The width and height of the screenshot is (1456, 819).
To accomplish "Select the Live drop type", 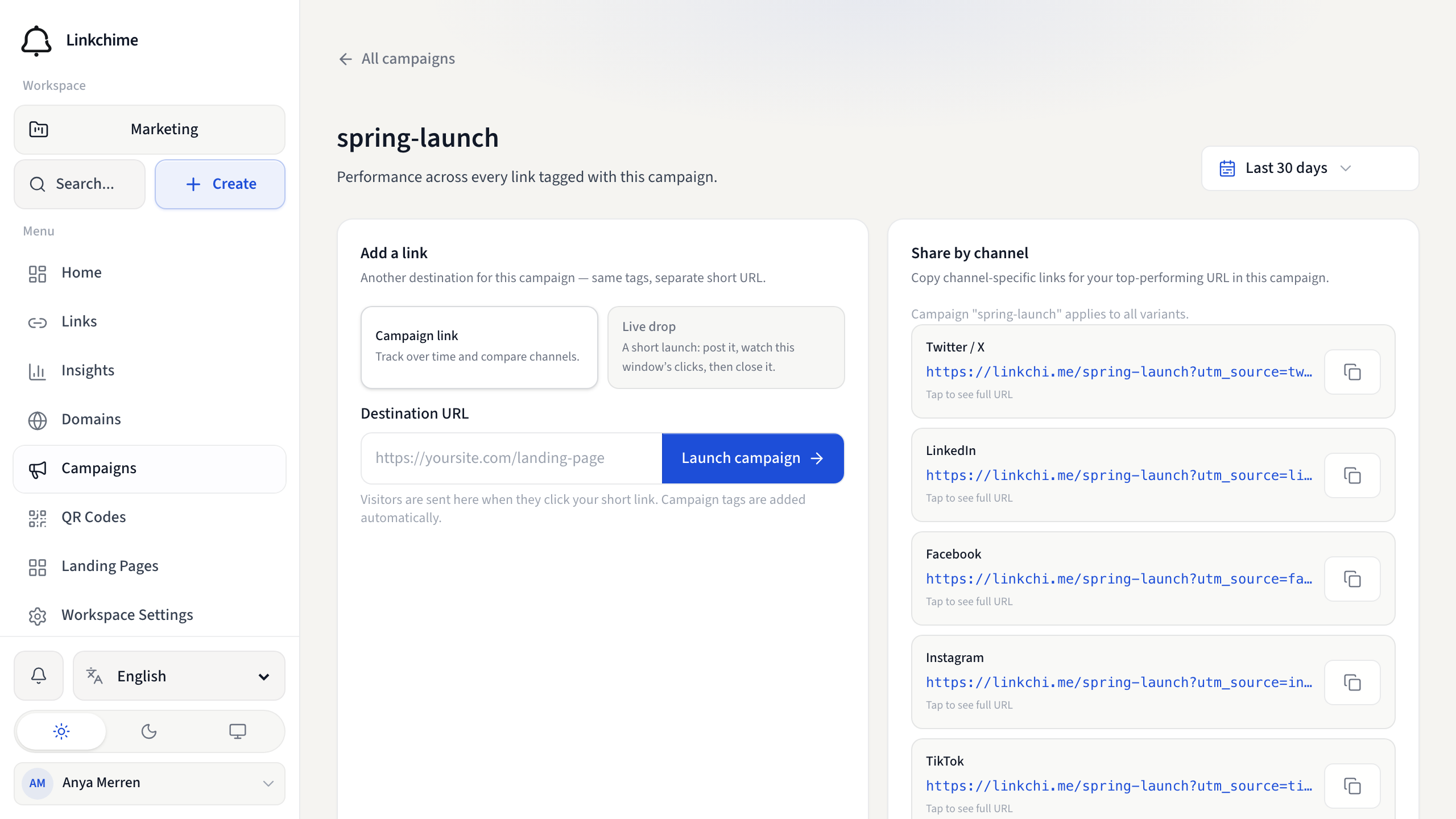I will click(726, 348).
